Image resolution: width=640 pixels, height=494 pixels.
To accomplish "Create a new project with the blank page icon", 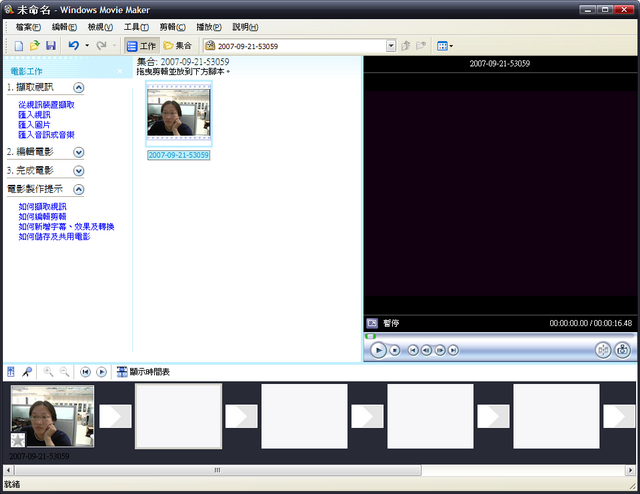I will pyautogui.click(x=19, y=46).
